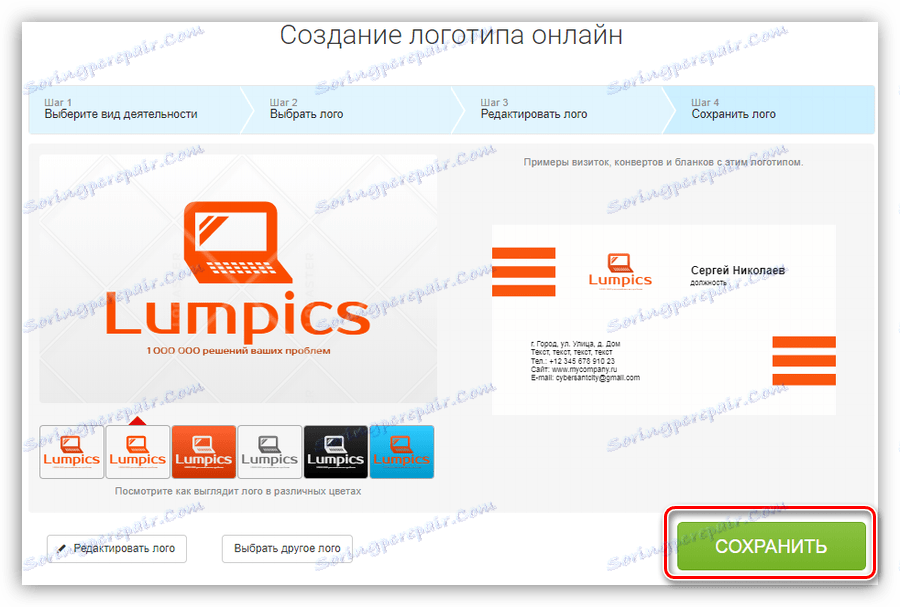Click the Сайт: www.mycompany.ru line on the card
Screen dimensions: 900x607
[x=574, y=369]
